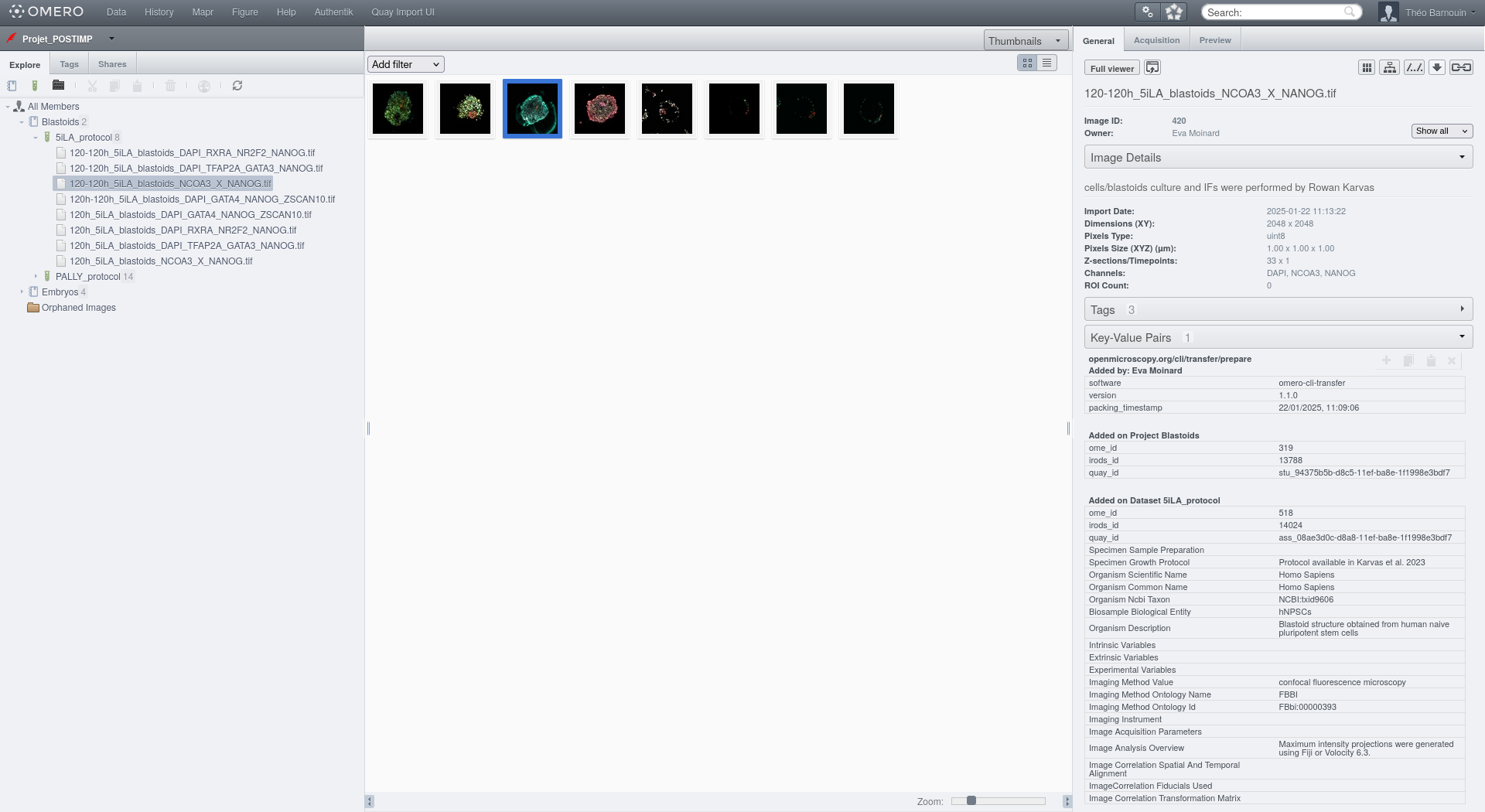
Task: Open image in new window viewer icon
Action: click(1152, 68)
